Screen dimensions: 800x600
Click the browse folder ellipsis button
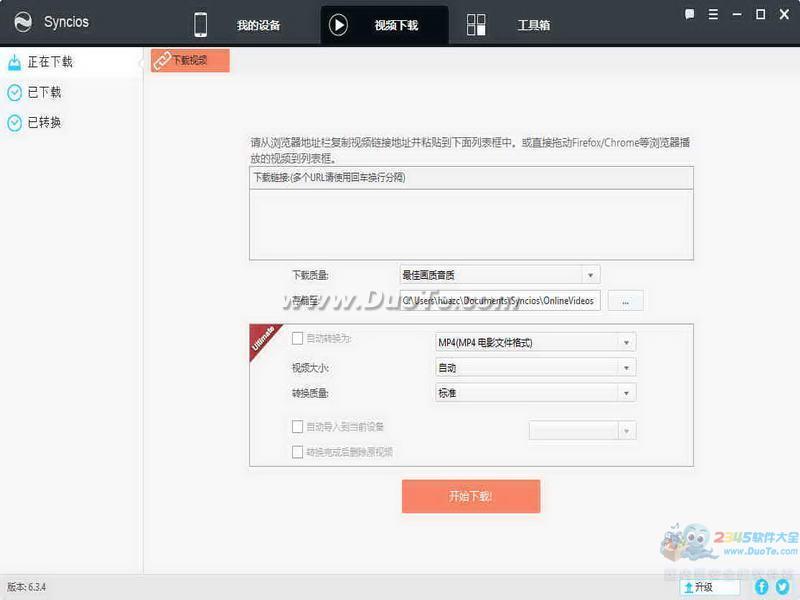[626, 301]
